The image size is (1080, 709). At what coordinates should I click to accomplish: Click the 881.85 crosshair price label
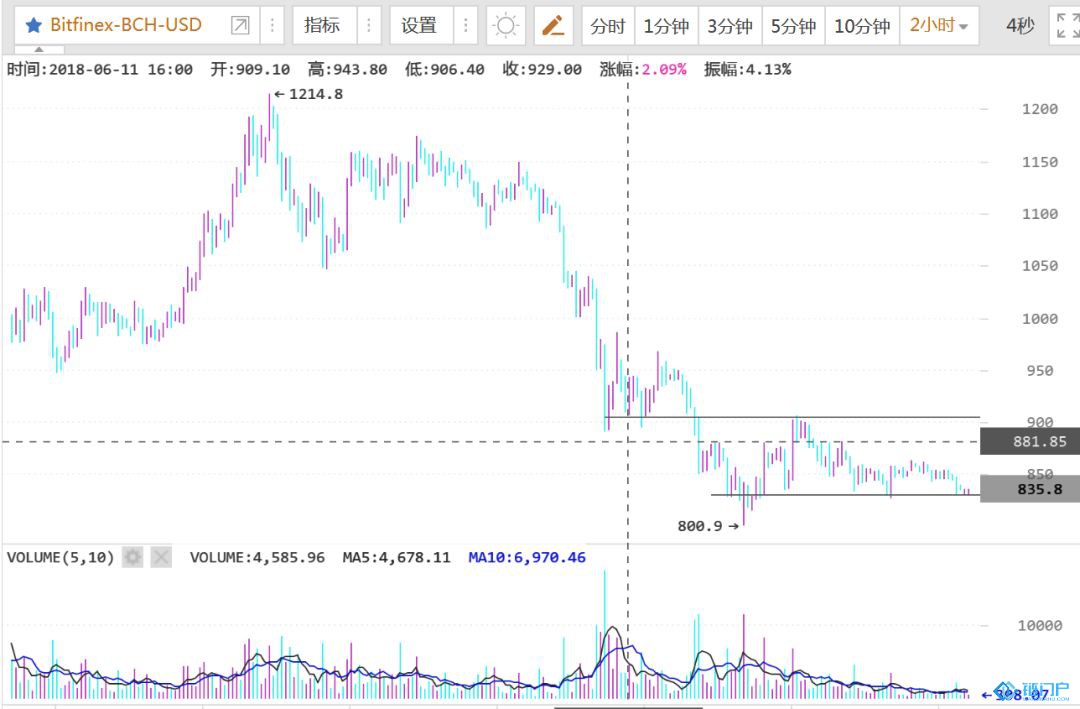pyautogui.click(x=1029, y=441)
